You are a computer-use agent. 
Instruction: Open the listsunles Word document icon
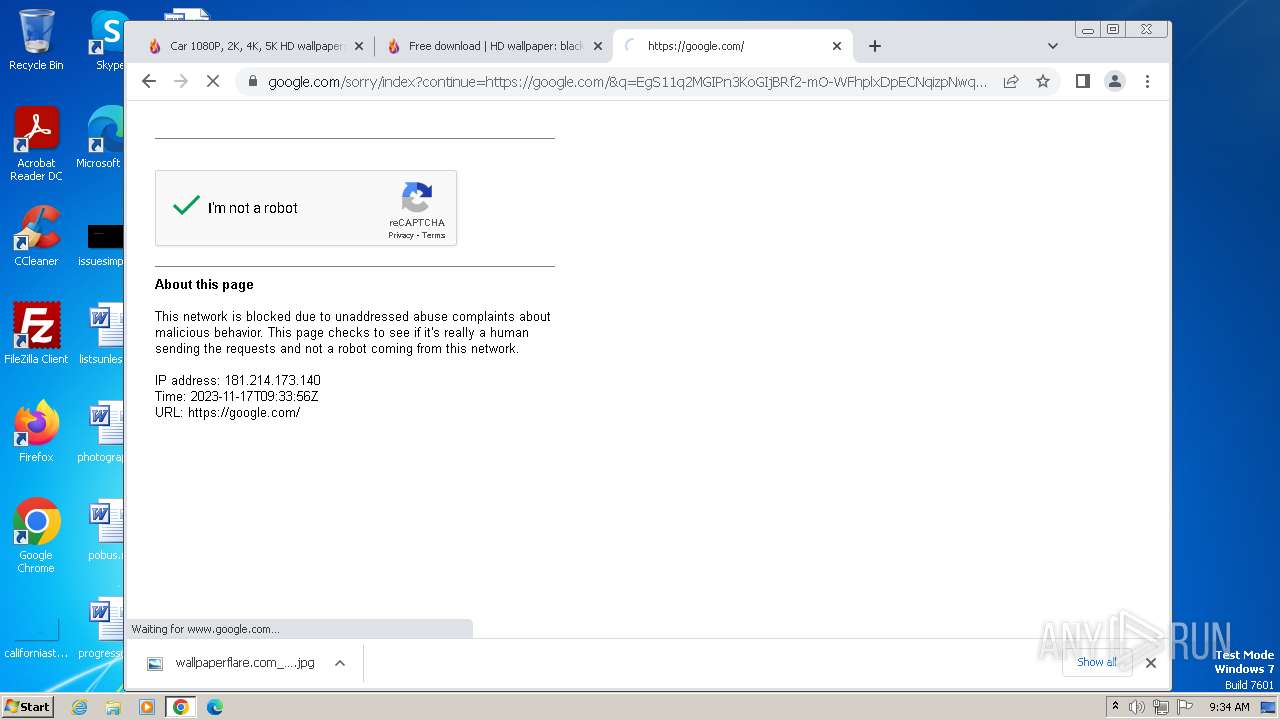click(103, 334)
